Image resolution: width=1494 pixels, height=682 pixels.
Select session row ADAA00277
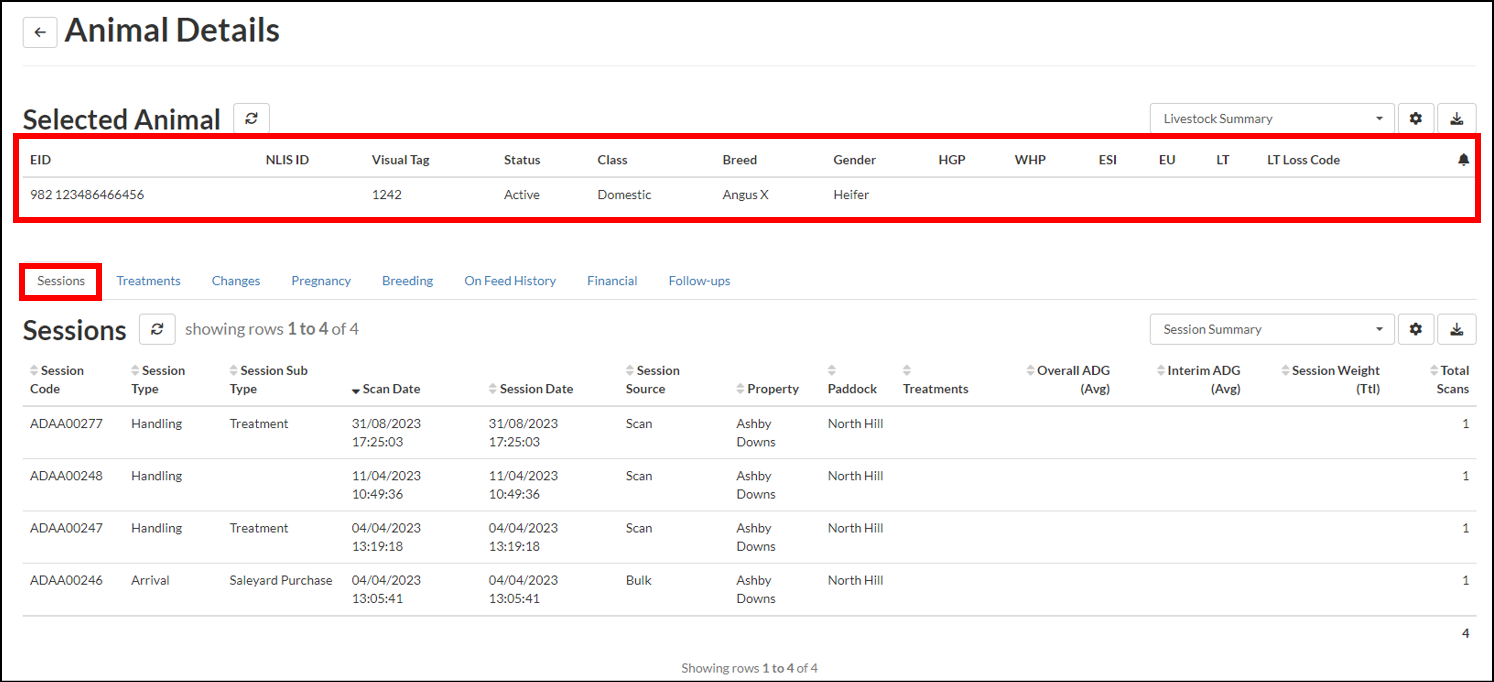click(x=66, y=424)
